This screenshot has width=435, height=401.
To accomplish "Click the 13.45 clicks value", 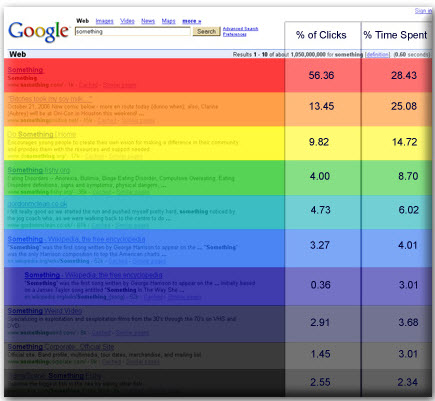I will click(x=321, y=106).
